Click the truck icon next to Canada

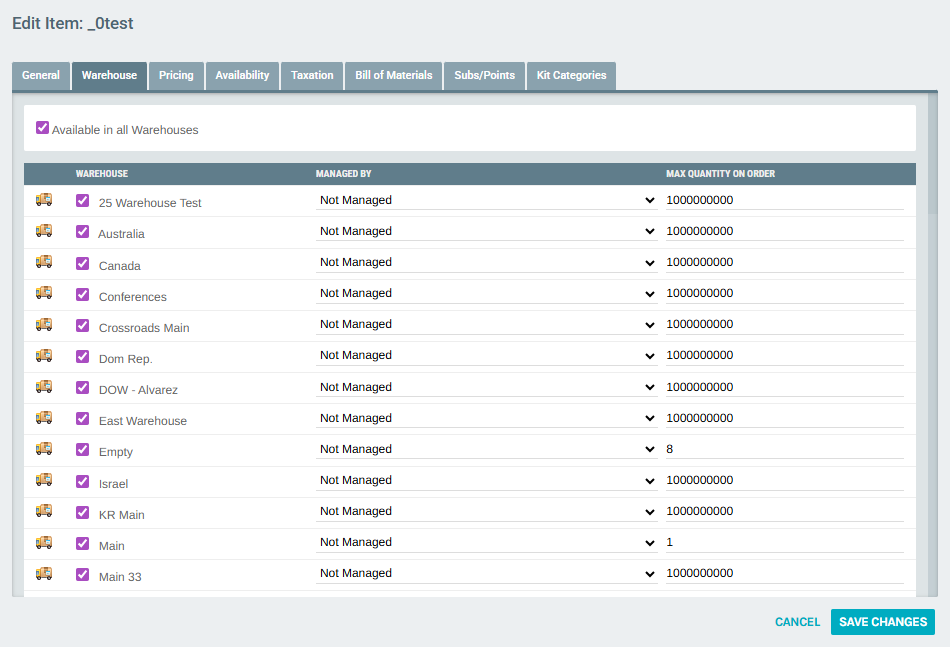click(x=44, y=262)
